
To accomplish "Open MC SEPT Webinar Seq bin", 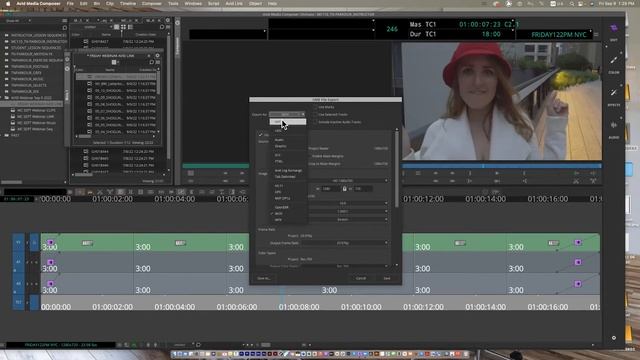I will (35, 129).
